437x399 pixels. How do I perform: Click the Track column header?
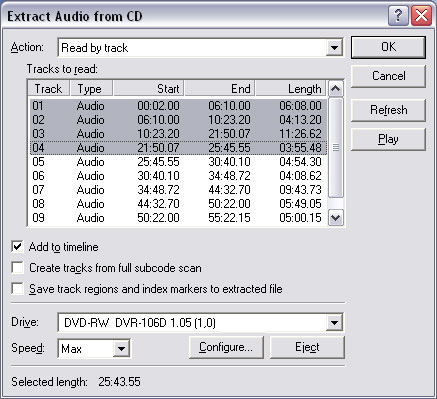pyautogui.click(x=49, y=89)
